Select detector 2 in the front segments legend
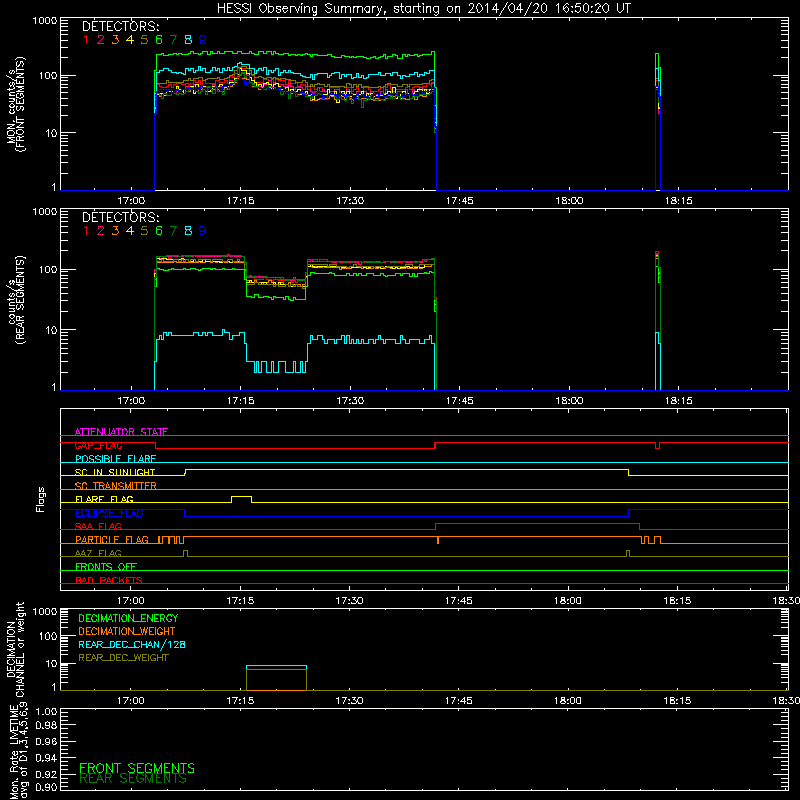Screen dimensions: 800x800 (101, 39)
